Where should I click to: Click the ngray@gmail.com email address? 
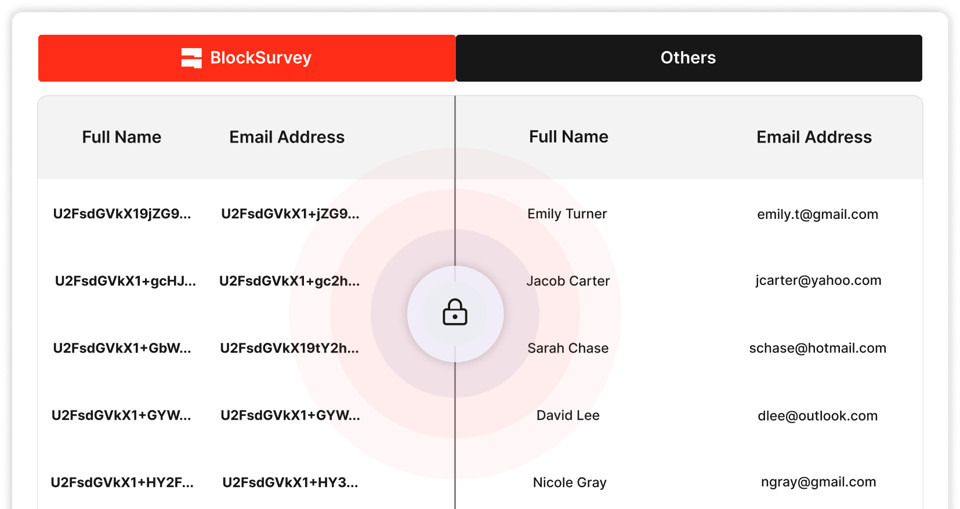[x=818, y=482]
